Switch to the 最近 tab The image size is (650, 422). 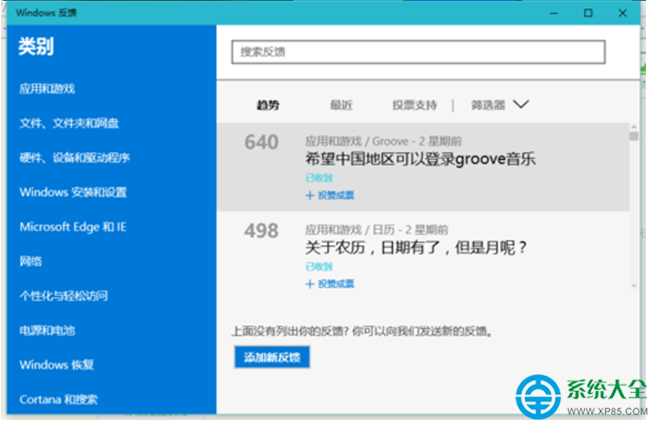pos(341,105)
